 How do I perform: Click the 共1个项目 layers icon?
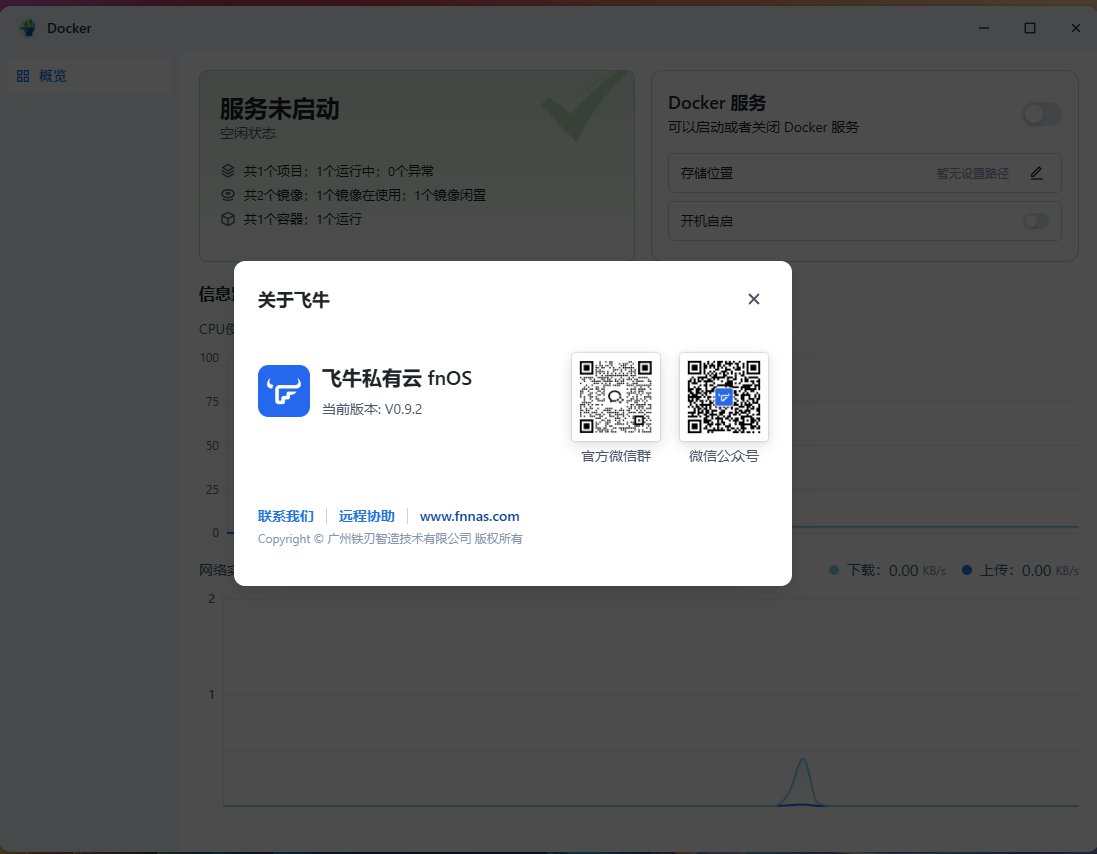(228, 171)
